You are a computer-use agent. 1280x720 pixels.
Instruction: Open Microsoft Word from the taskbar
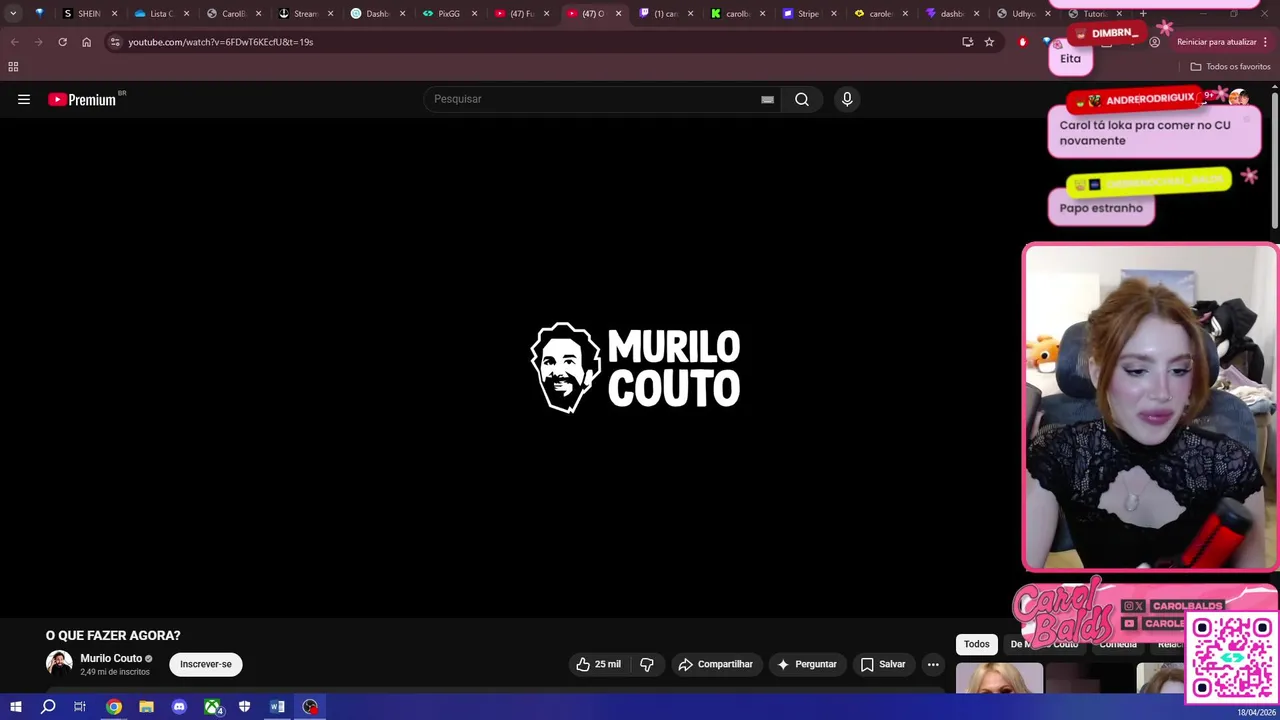[x=277, y=707]
